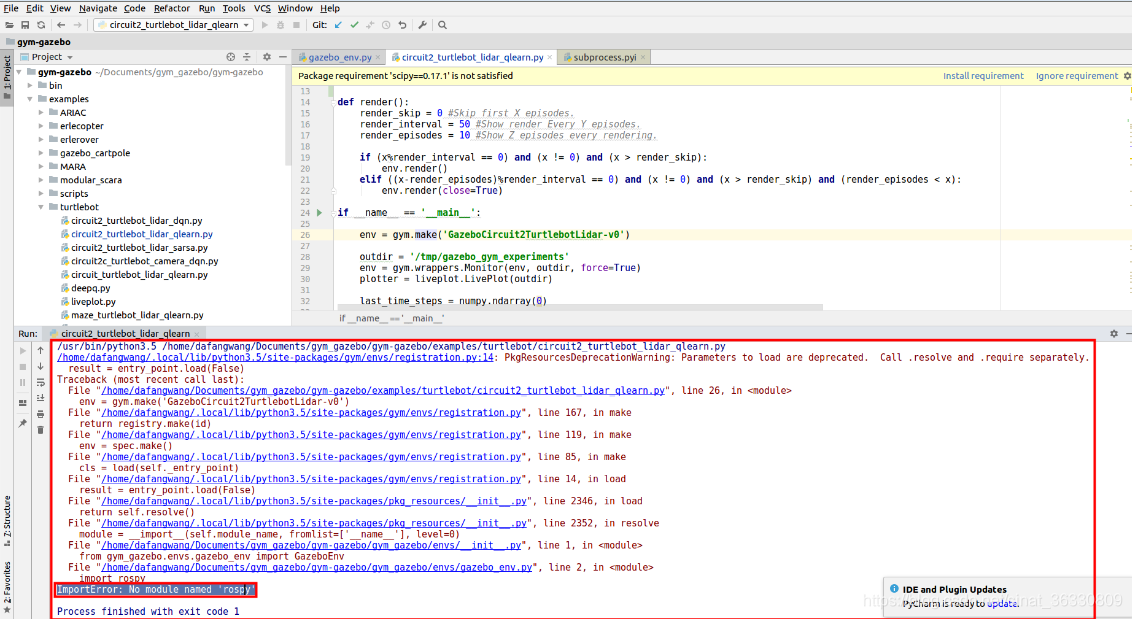The image size is (1132, 619).
Task: Switch to gazebo_env.py tab
Action: tap(339, 58)
